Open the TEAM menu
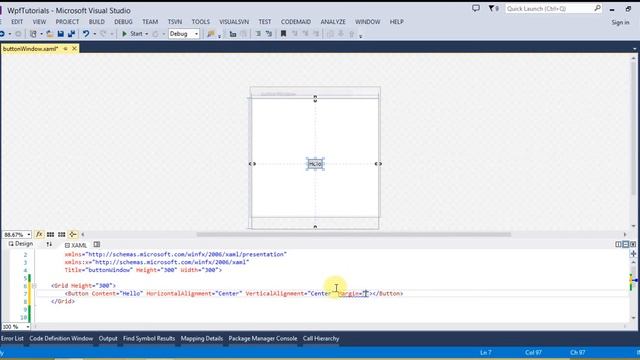 tap(150, 22)
